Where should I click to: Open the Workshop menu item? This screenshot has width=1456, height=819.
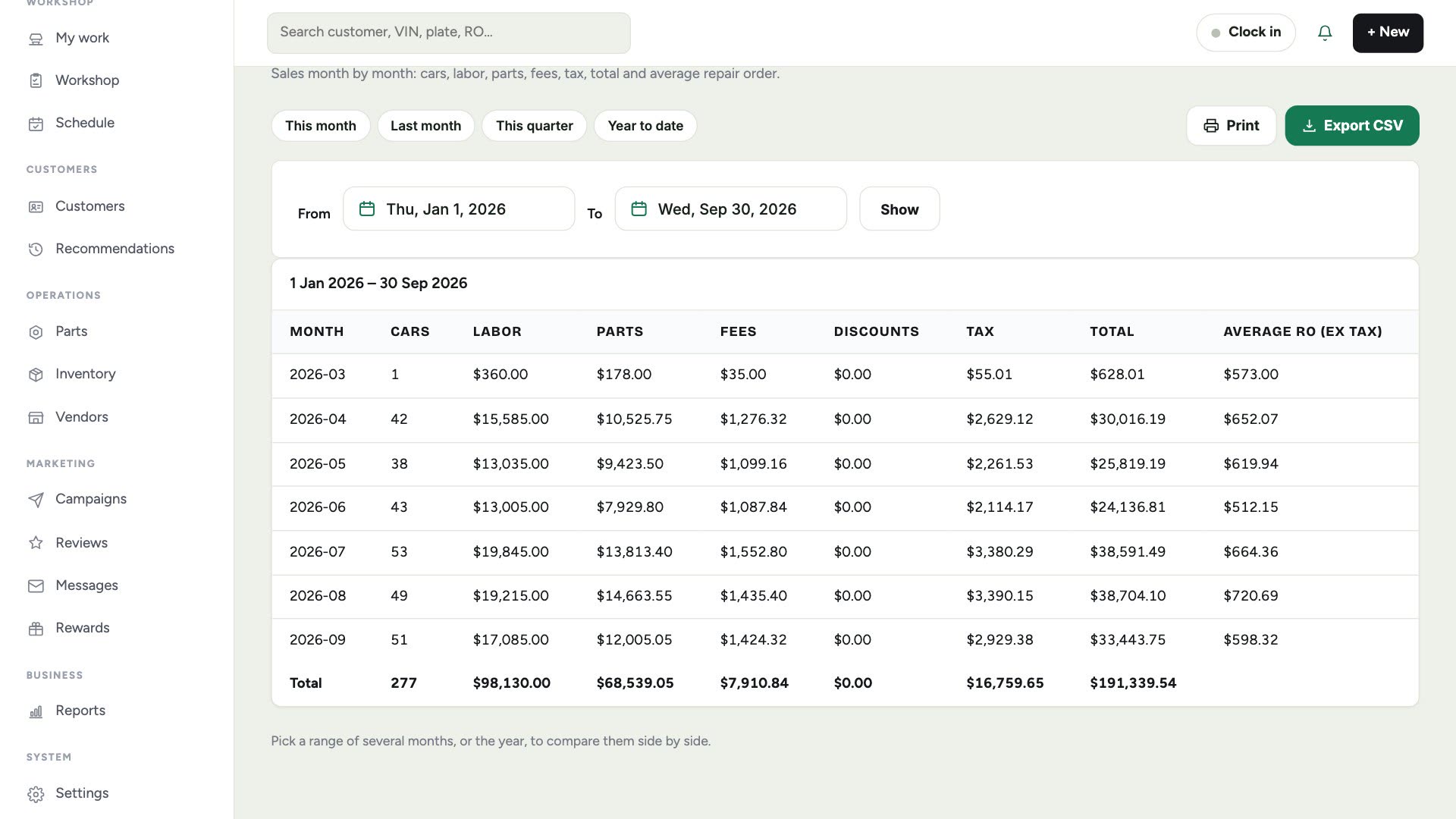[87, 80]
